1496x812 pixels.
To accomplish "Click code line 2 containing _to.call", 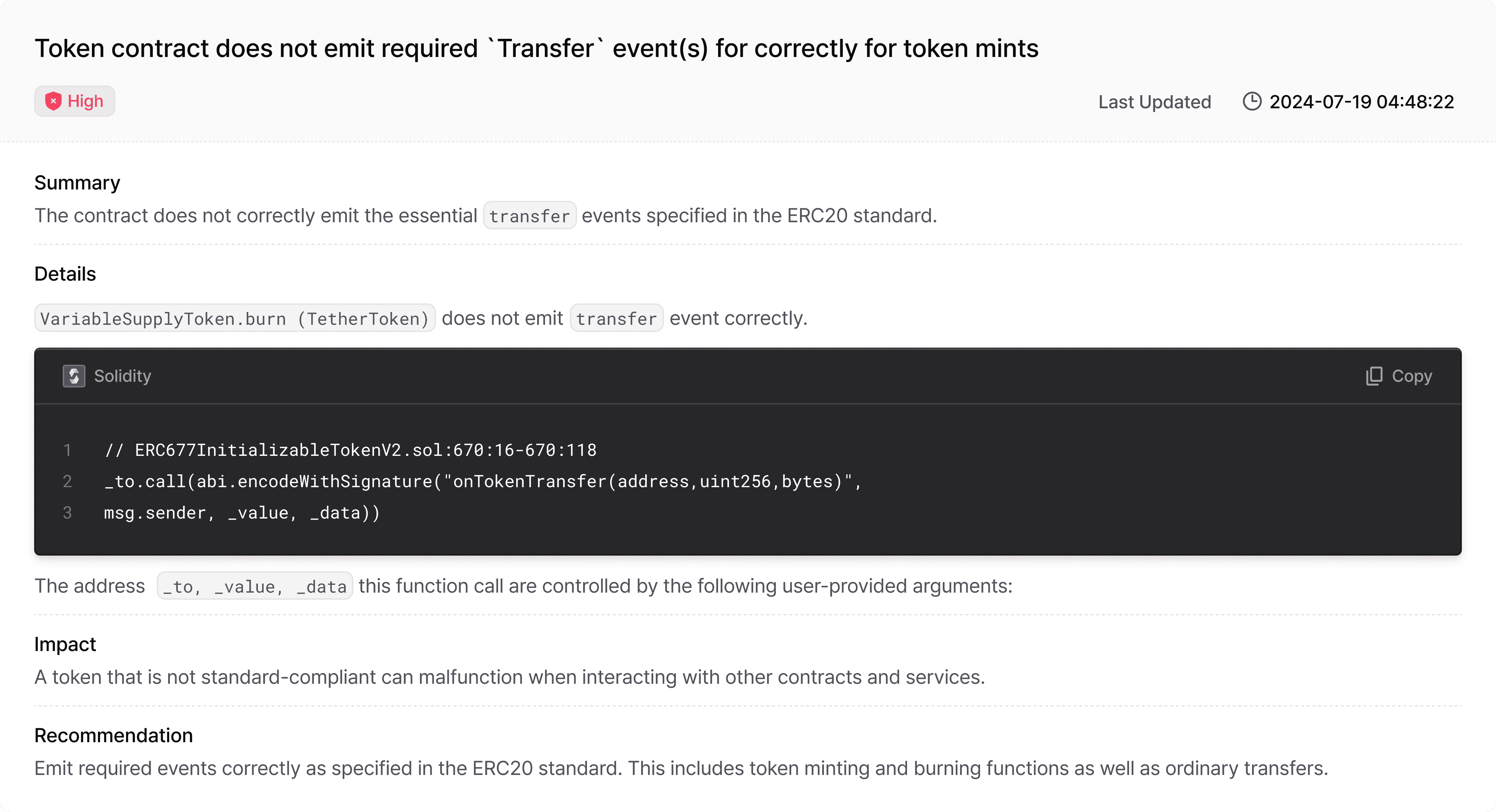I will pos(483,482).
